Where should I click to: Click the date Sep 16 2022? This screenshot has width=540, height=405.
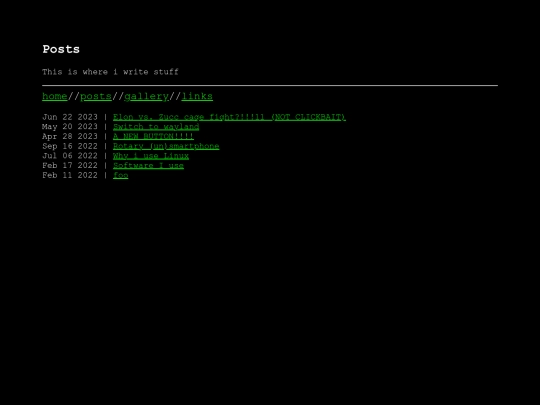70,146
